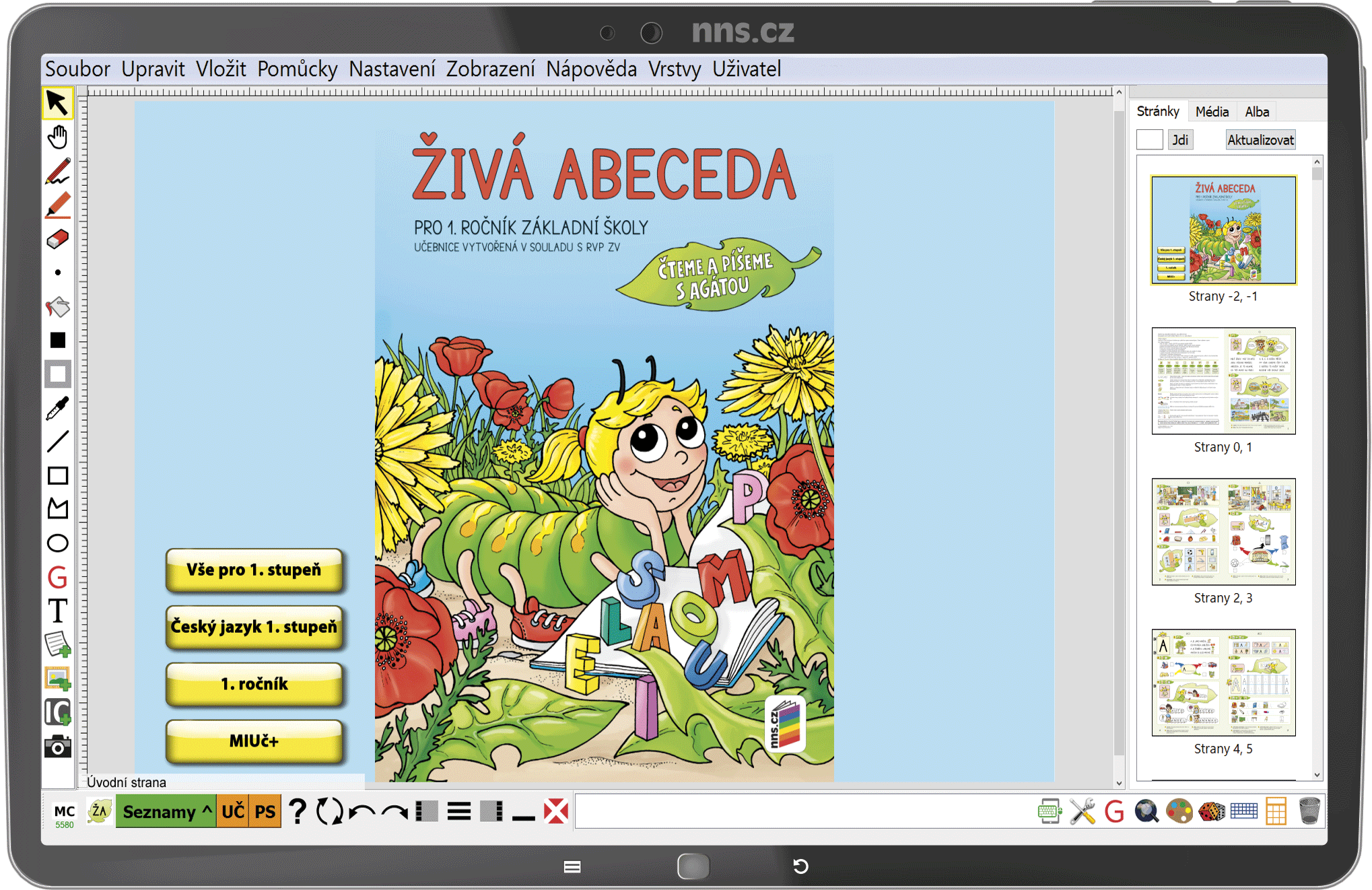Viewport: 1372px width, 890px height.
Task: Activate the text tool
Action: 58,611
